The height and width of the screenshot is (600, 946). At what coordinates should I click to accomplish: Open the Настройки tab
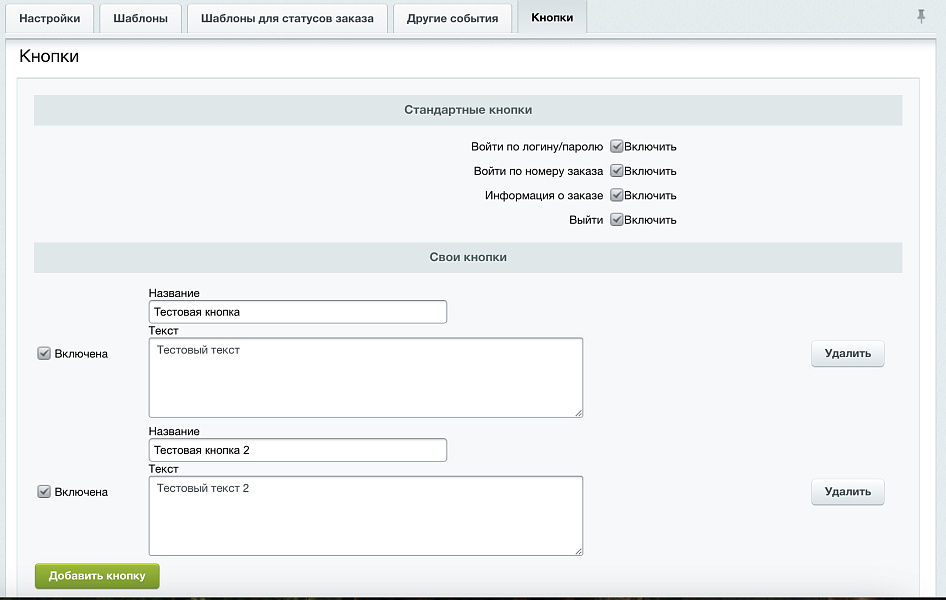50,18
